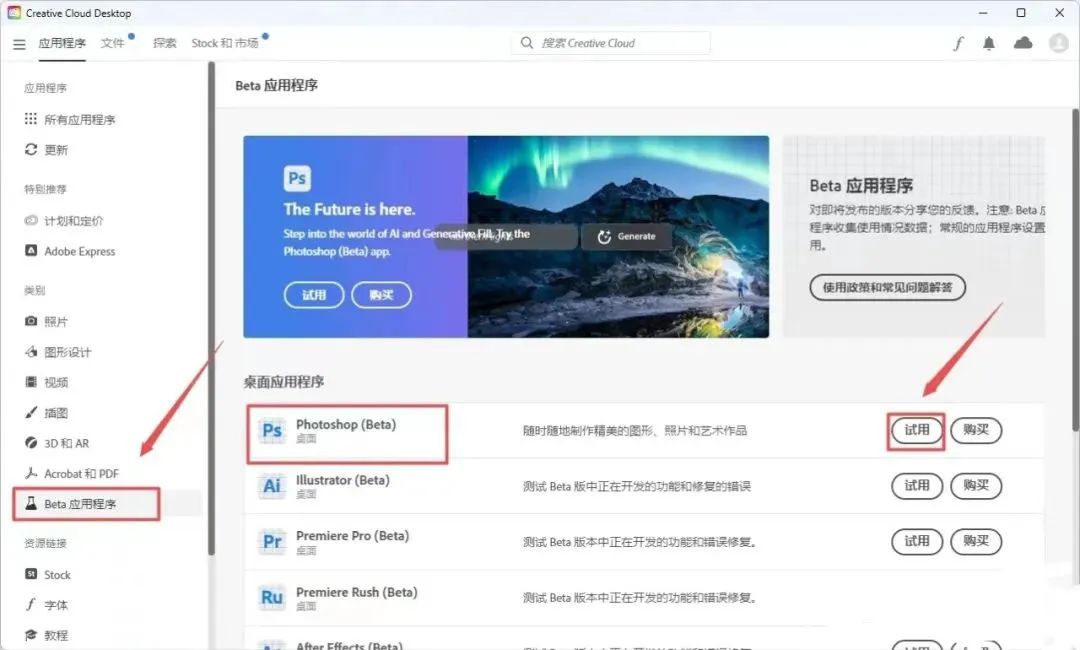Open your account profile avatar
This screenshot has width=1080, height=650.
pyautogui.click(x=1057, y=43)
